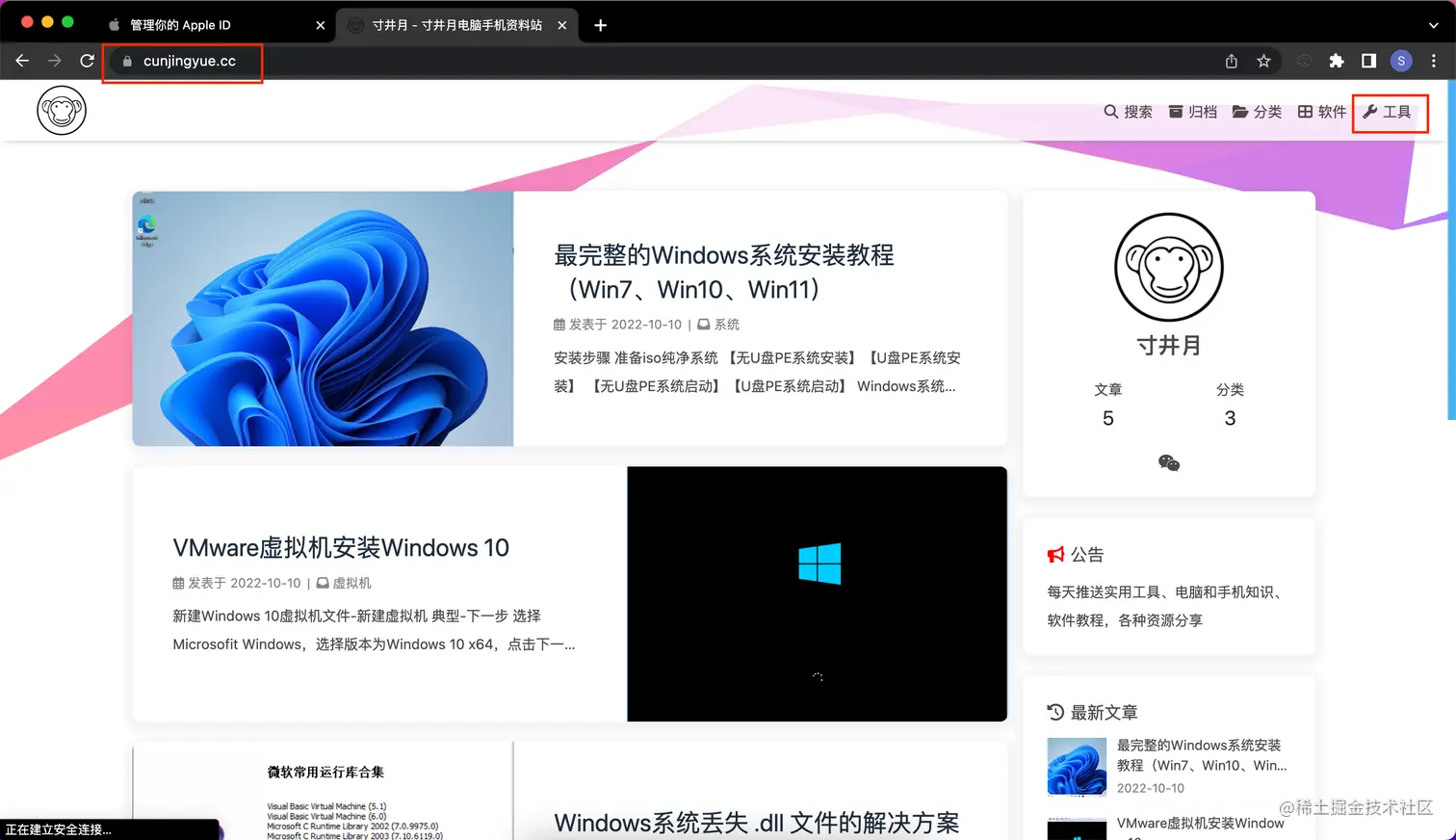This screenshot has width=1456, height=840.
Task: Select the 寸井月电脑手机资料站 tab
Action: click(x=457, y=25)
